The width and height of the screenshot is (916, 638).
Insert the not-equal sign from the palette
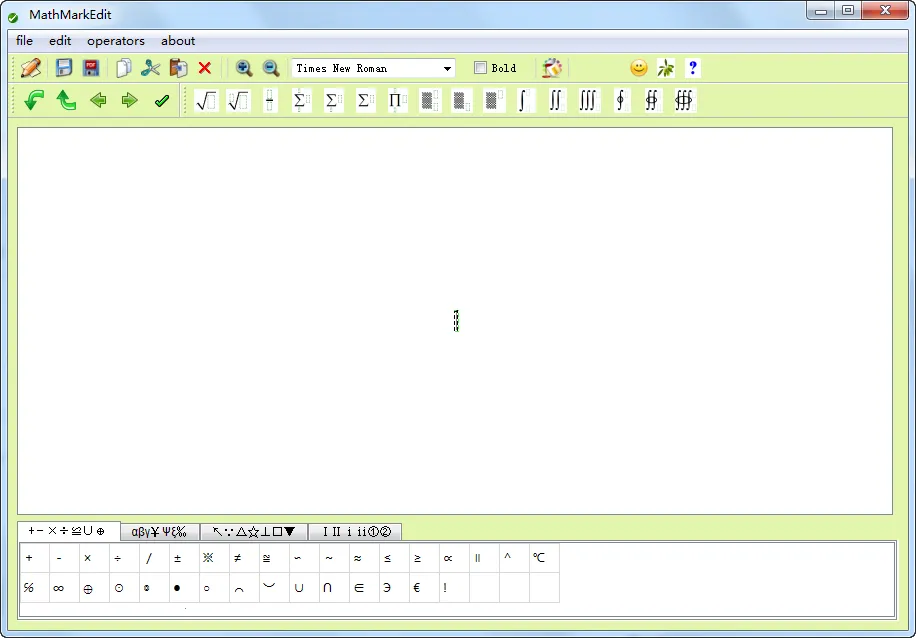237,558
